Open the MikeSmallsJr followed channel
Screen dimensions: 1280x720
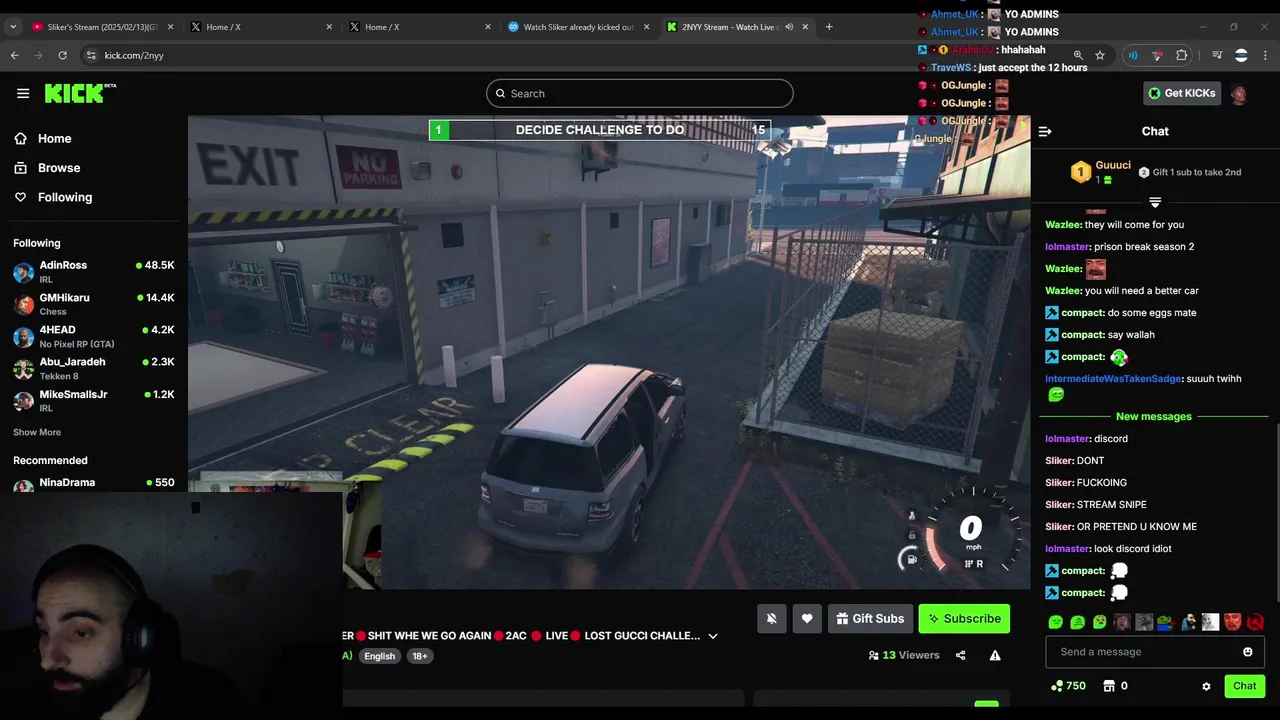coord(94,400)
